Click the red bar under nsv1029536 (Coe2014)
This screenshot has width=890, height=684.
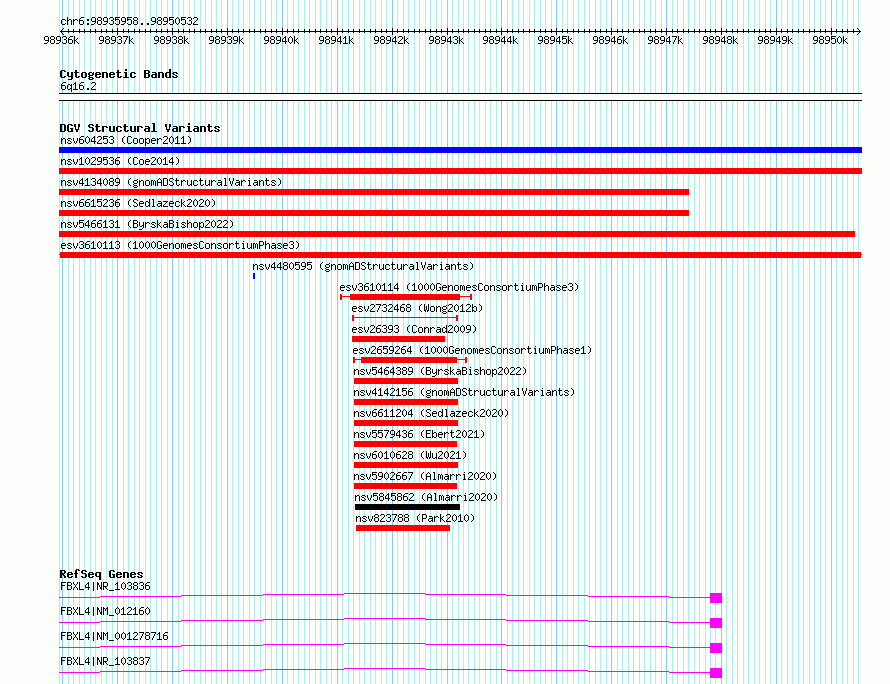point(460,171)
